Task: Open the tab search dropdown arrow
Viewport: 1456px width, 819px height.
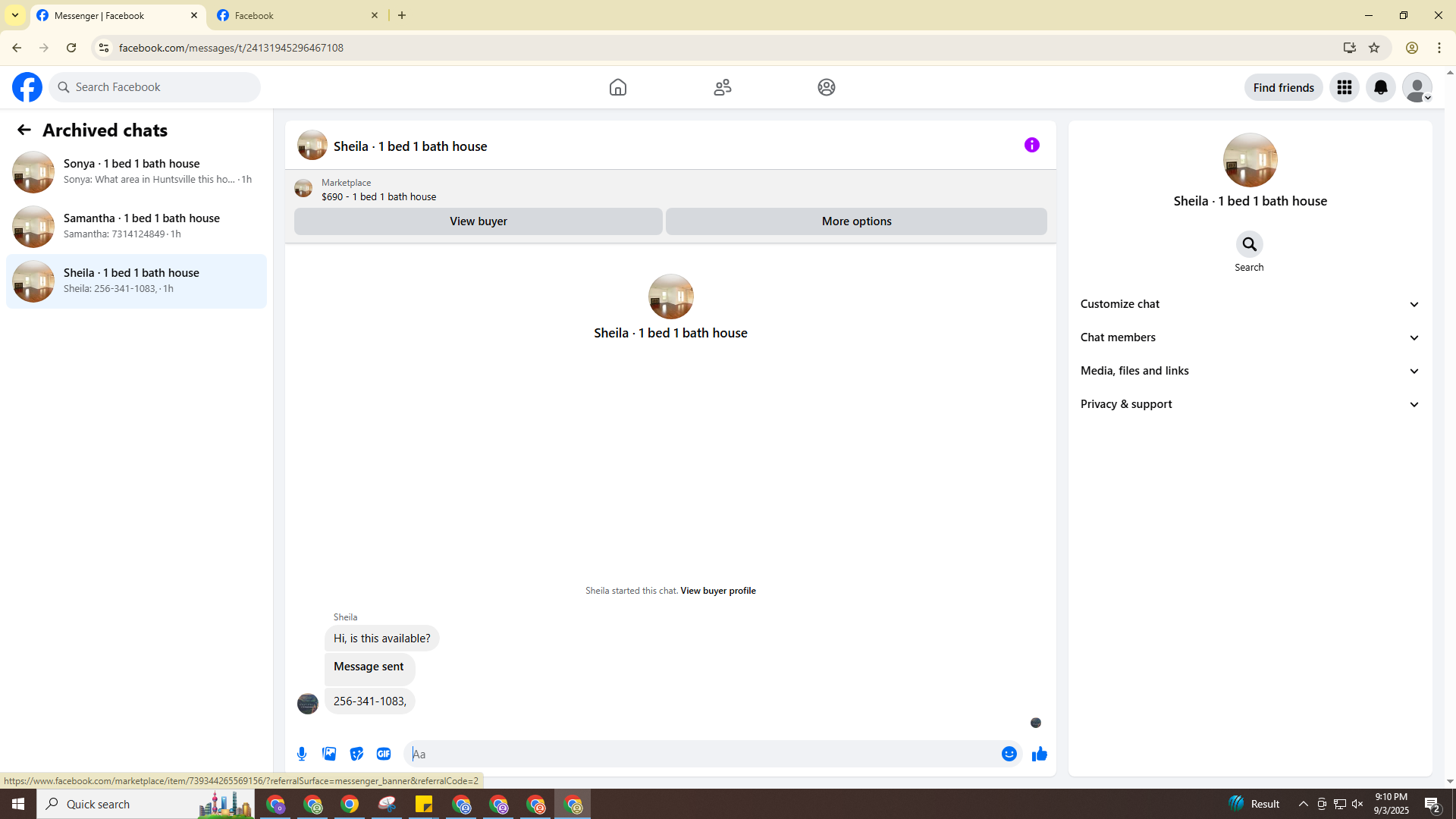Action: coord(15,15)
